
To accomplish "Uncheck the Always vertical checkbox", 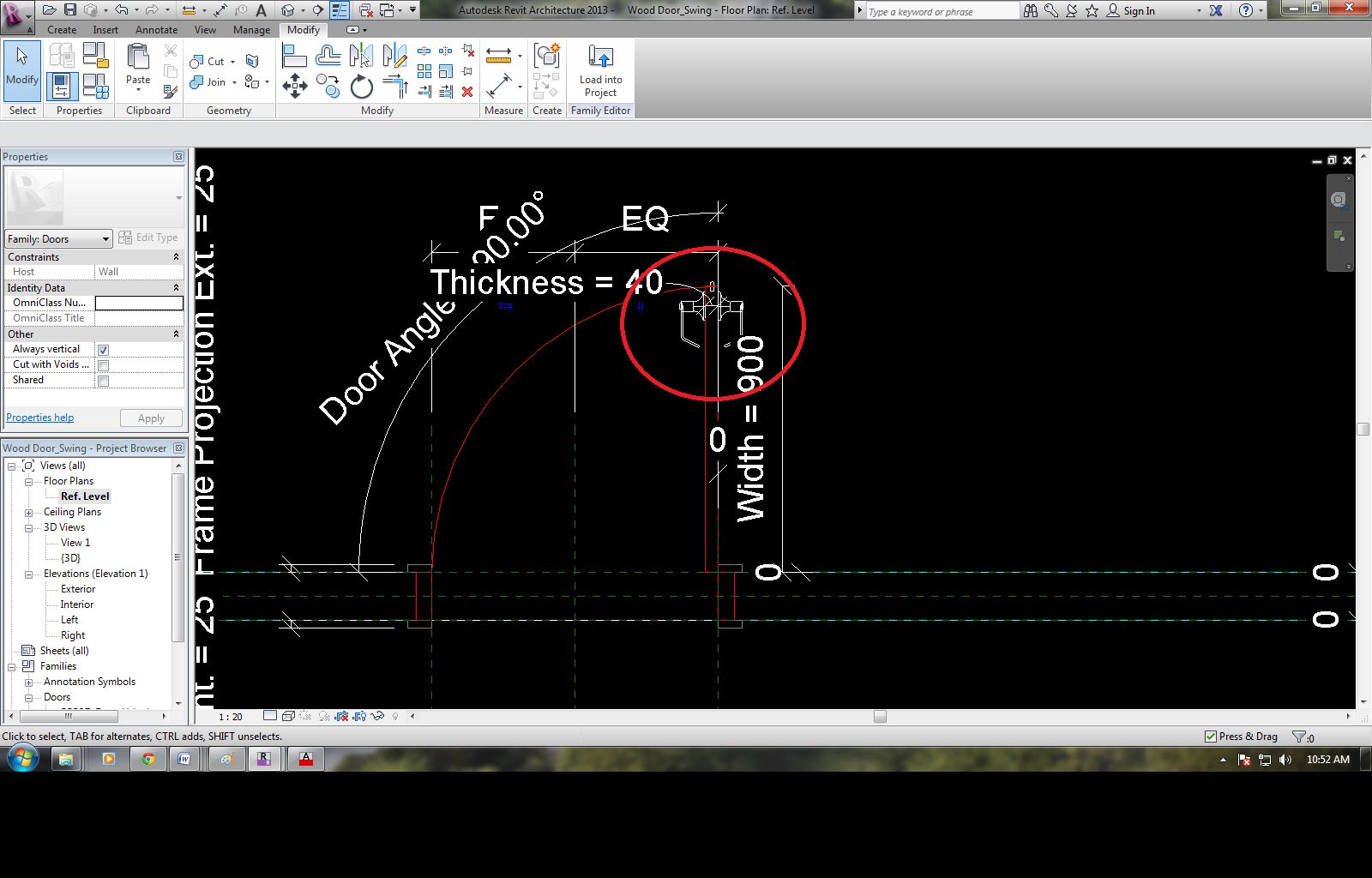I will pos(103,350).
